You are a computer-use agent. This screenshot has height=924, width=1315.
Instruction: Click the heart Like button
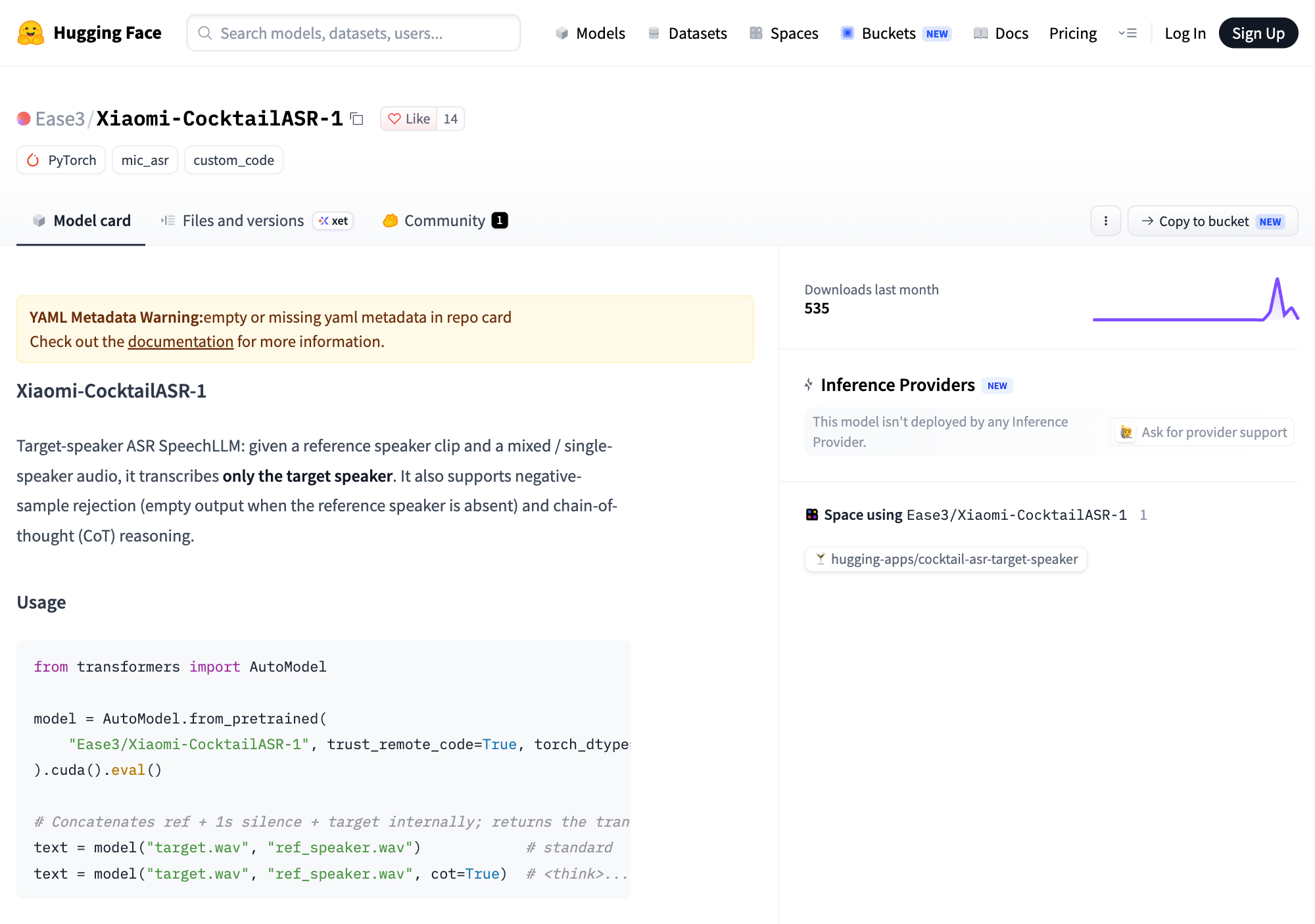pos(409,119)
